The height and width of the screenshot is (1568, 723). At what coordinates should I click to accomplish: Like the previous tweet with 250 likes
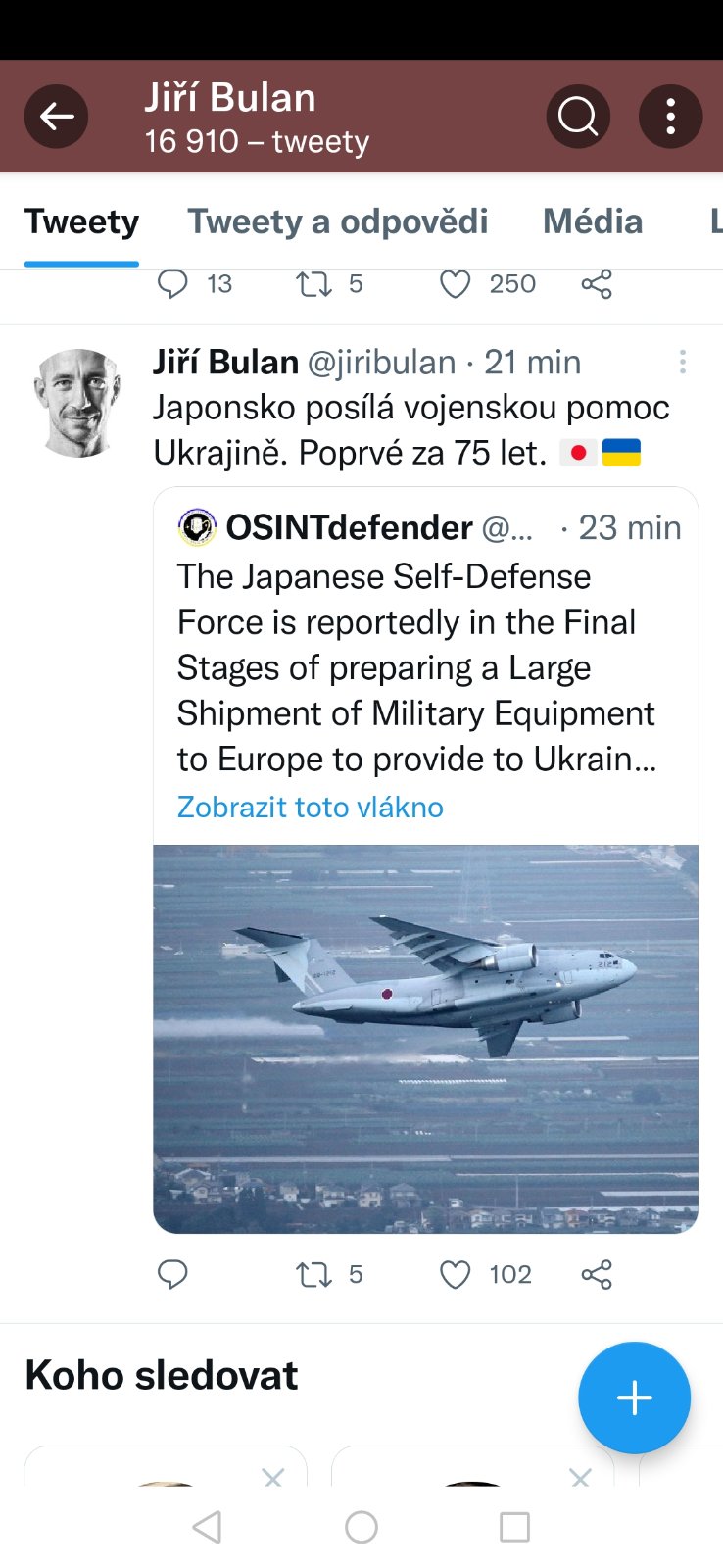(x=455, y=284)
